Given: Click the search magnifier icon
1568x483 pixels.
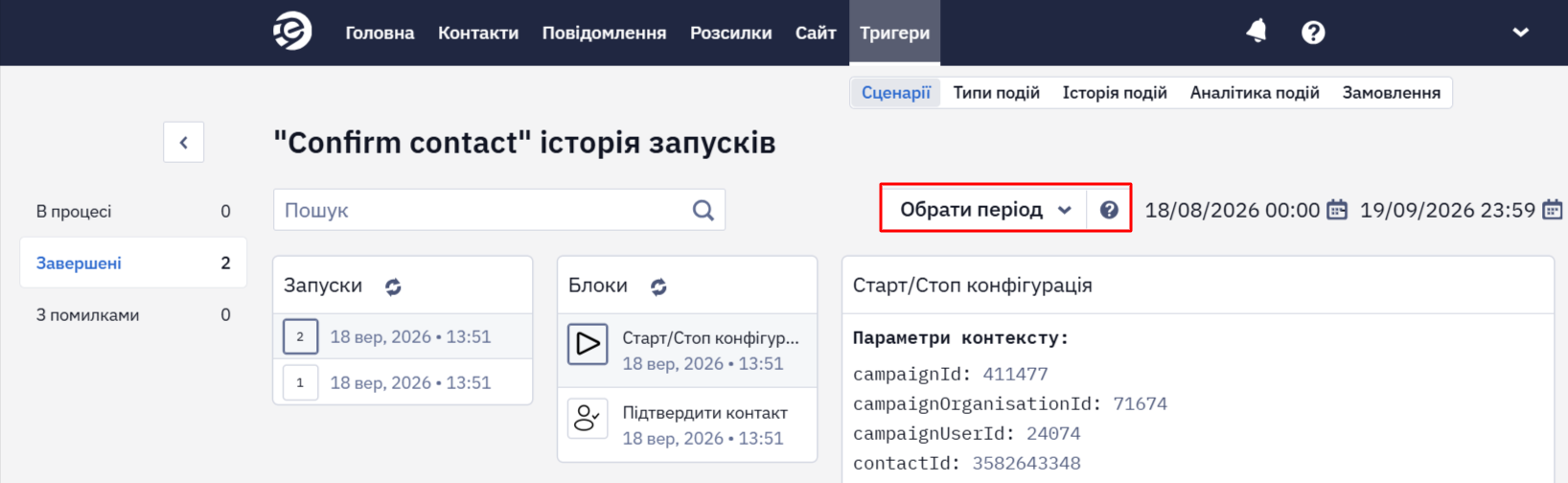Looking at the screenshot, I should pyautogui.click(x=703, y=210).
